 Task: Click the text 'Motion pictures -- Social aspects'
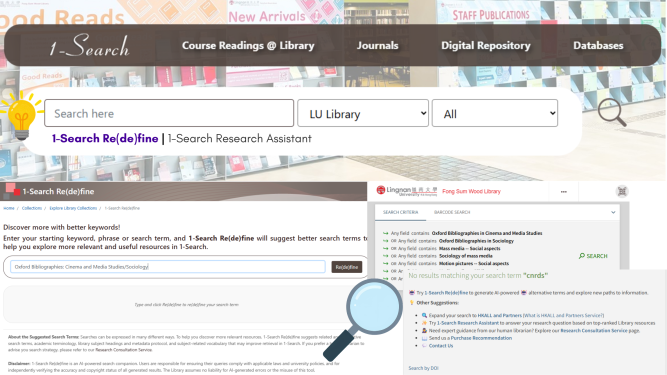474,264
